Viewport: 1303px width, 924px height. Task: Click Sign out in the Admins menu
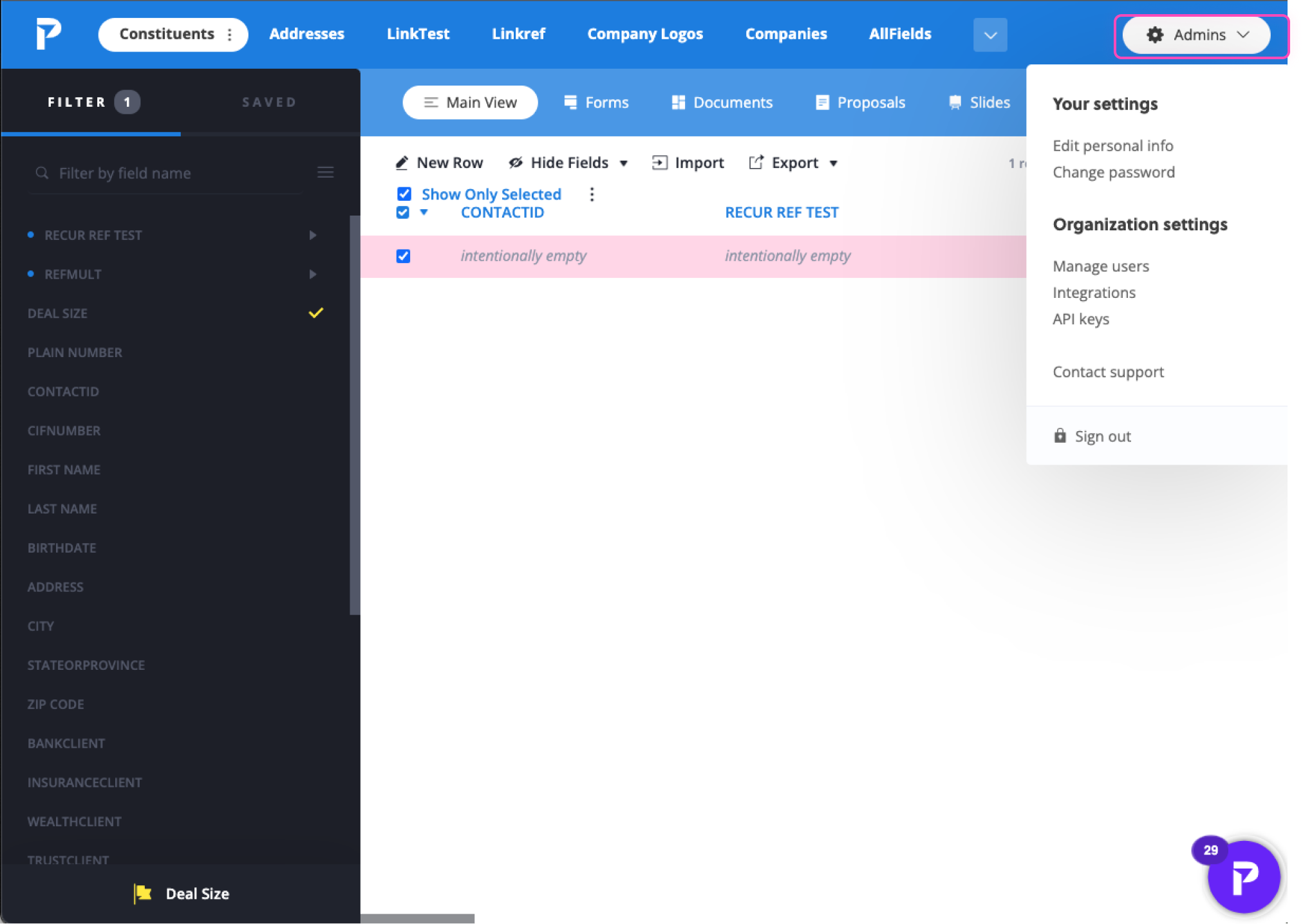coord(1102,436)
